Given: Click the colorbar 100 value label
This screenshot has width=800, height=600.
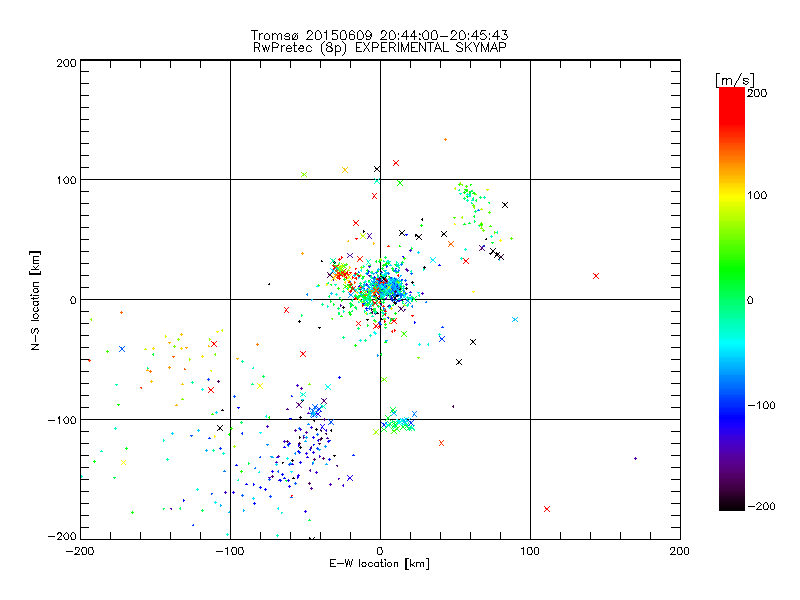Looking at the screenshot, I should 757,195.
